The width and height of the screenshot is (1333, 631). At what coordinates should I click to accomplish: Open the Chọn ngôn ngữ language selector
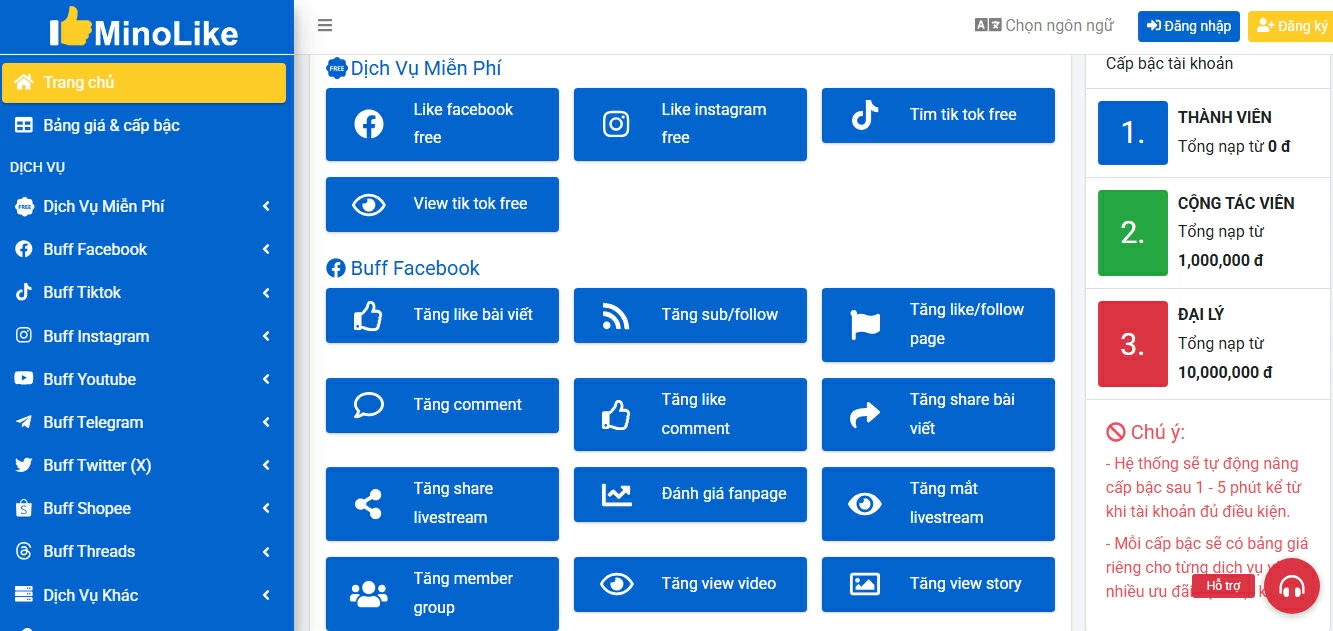click(x=1044, y=26)
